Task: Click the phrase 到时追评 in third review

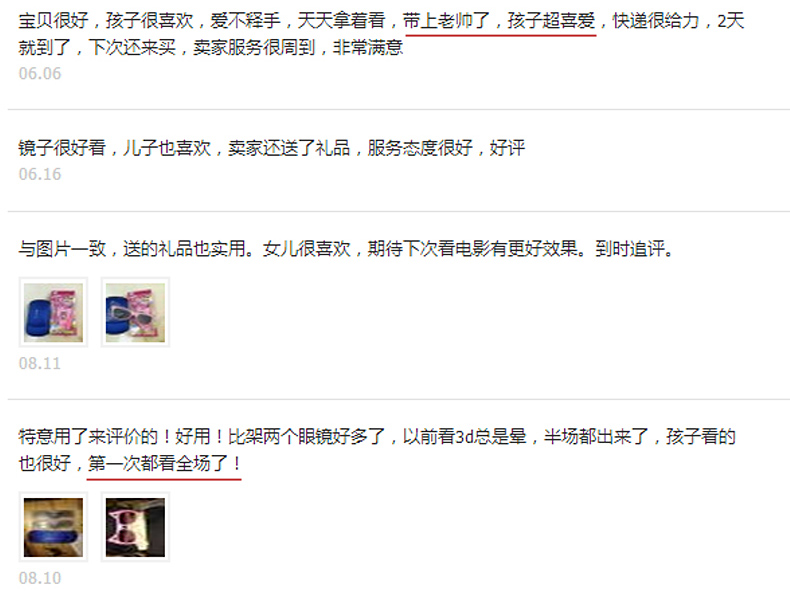Action: coord(630,249)
